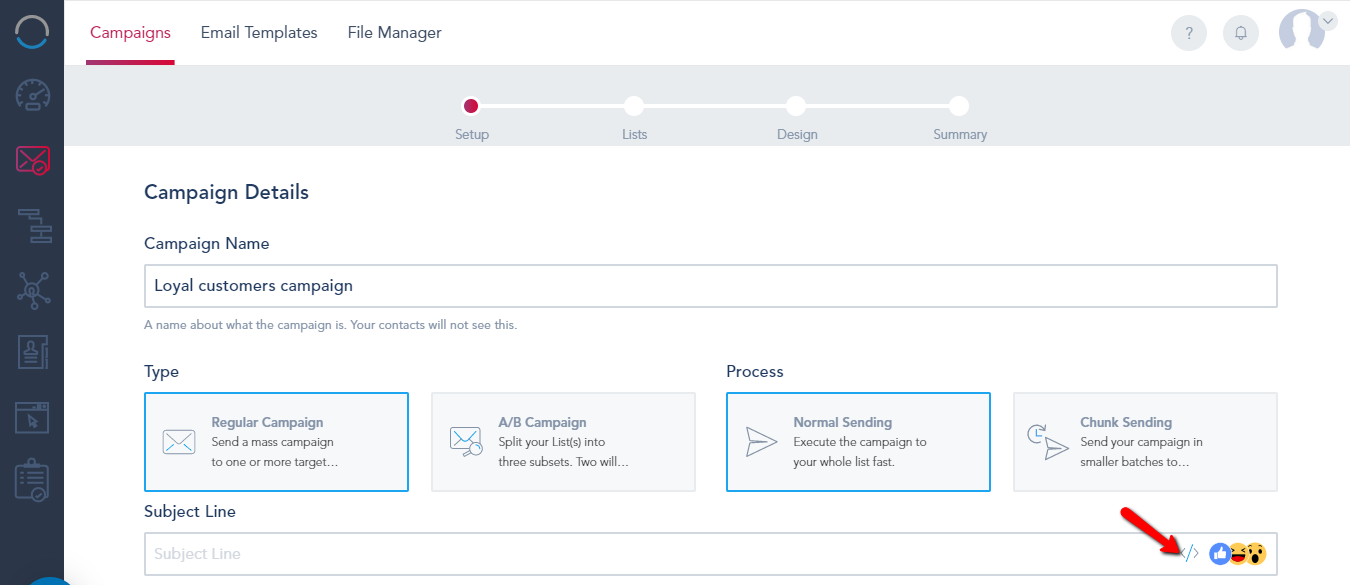Go to the Setup step marker
The height and width of the screenshot is (585, 1350).
pos(471,106)
